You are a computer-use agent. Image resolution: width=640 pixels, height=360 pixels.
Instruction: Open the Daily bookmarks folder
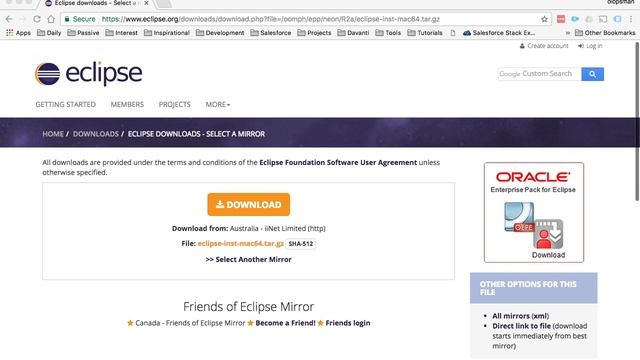pyautogui.click(x=49, y=33)
